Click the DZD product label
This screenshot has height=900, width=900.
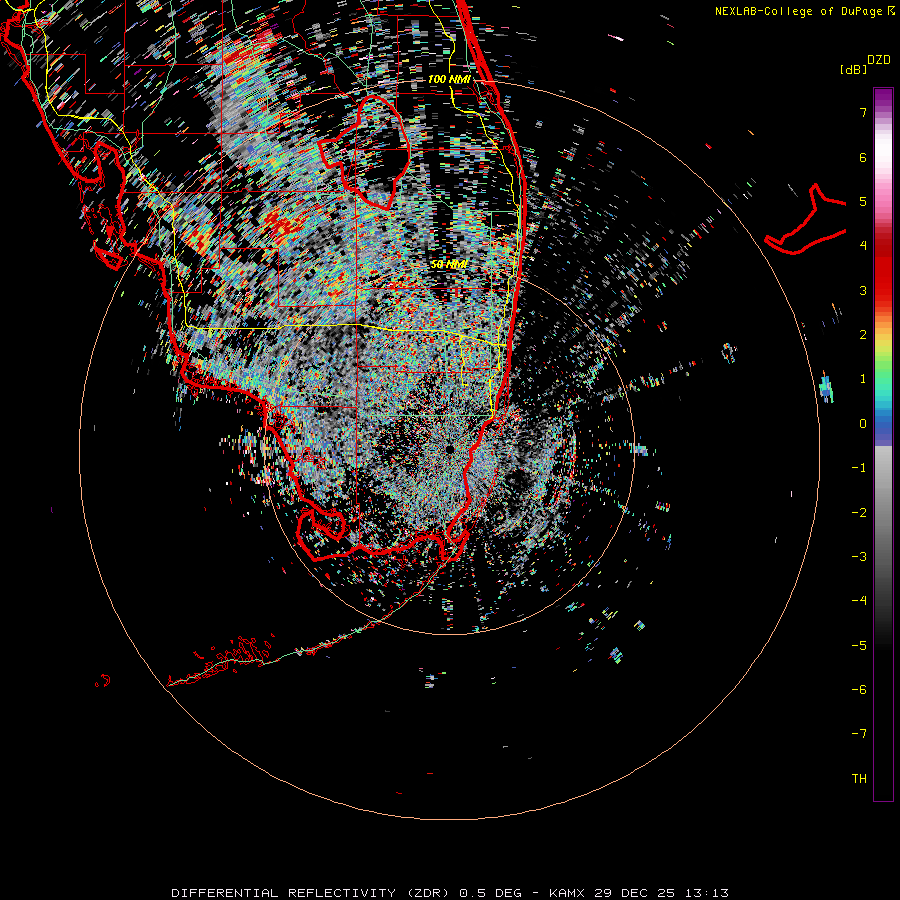tap(879, 60)
